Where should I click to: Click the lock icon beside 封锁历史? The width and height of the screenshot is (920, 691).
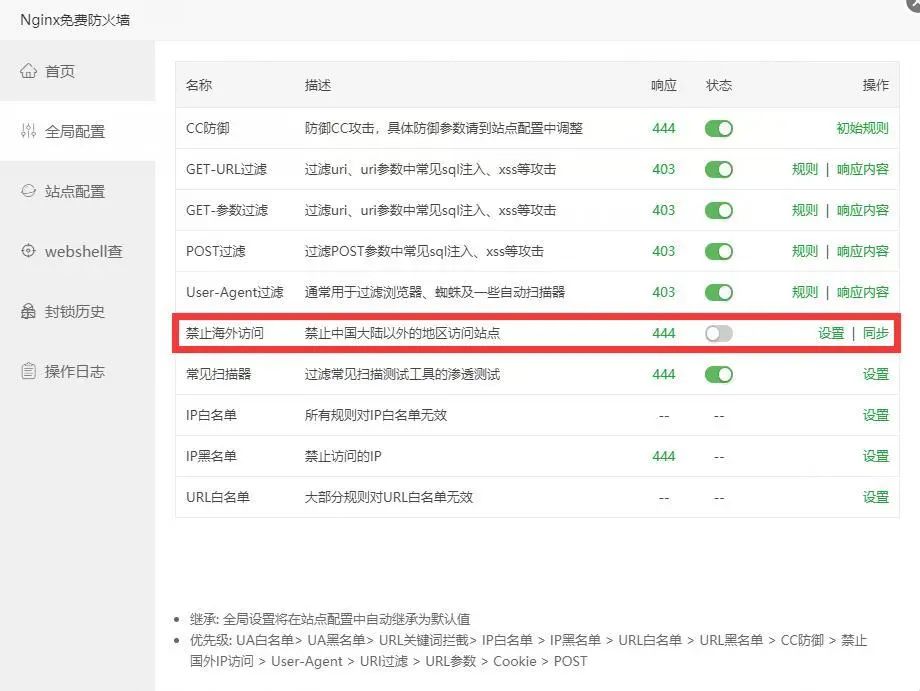pos(28,311)
